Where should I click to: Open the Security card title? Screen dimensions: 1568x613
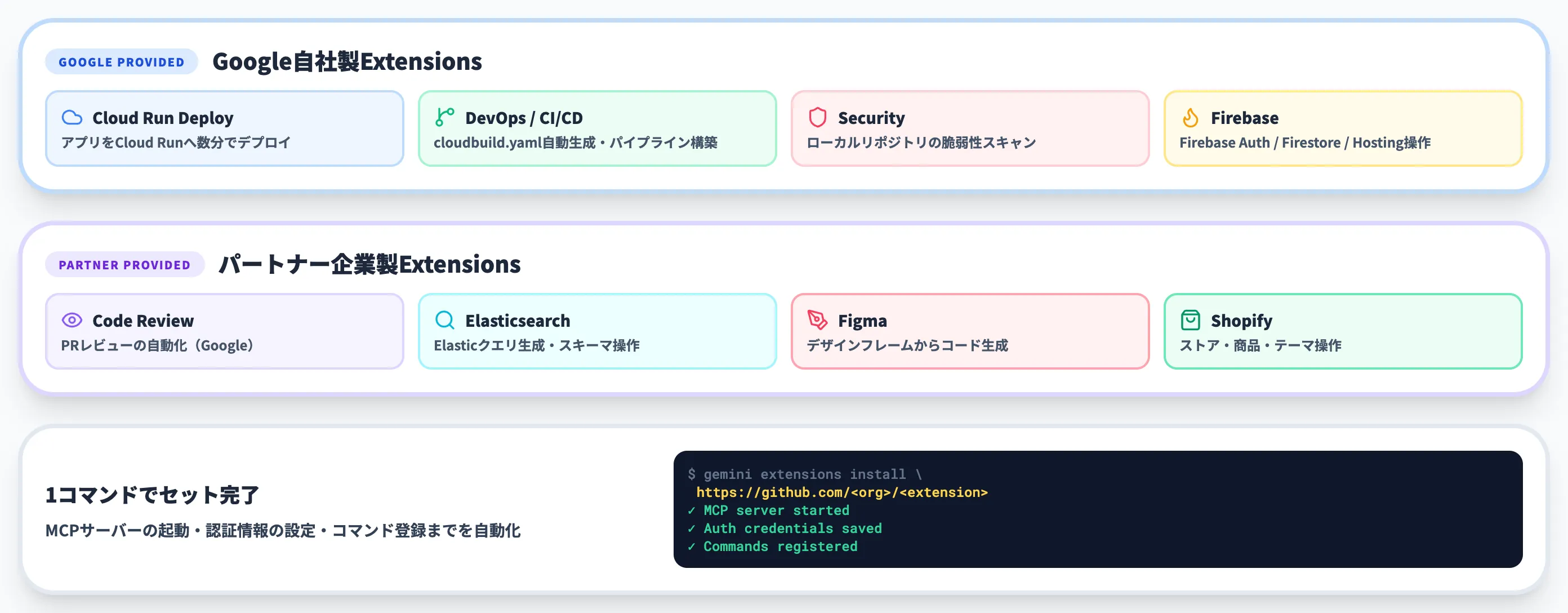pos(871,118)
